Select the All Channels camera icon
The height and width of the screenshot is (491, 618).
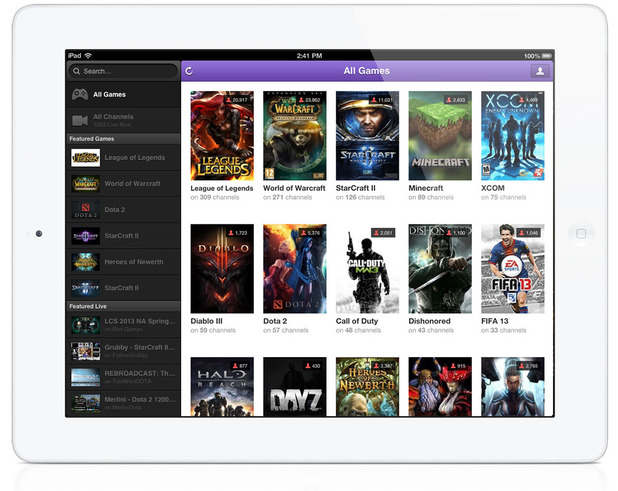pyautogui.click(x=80, y=120)
